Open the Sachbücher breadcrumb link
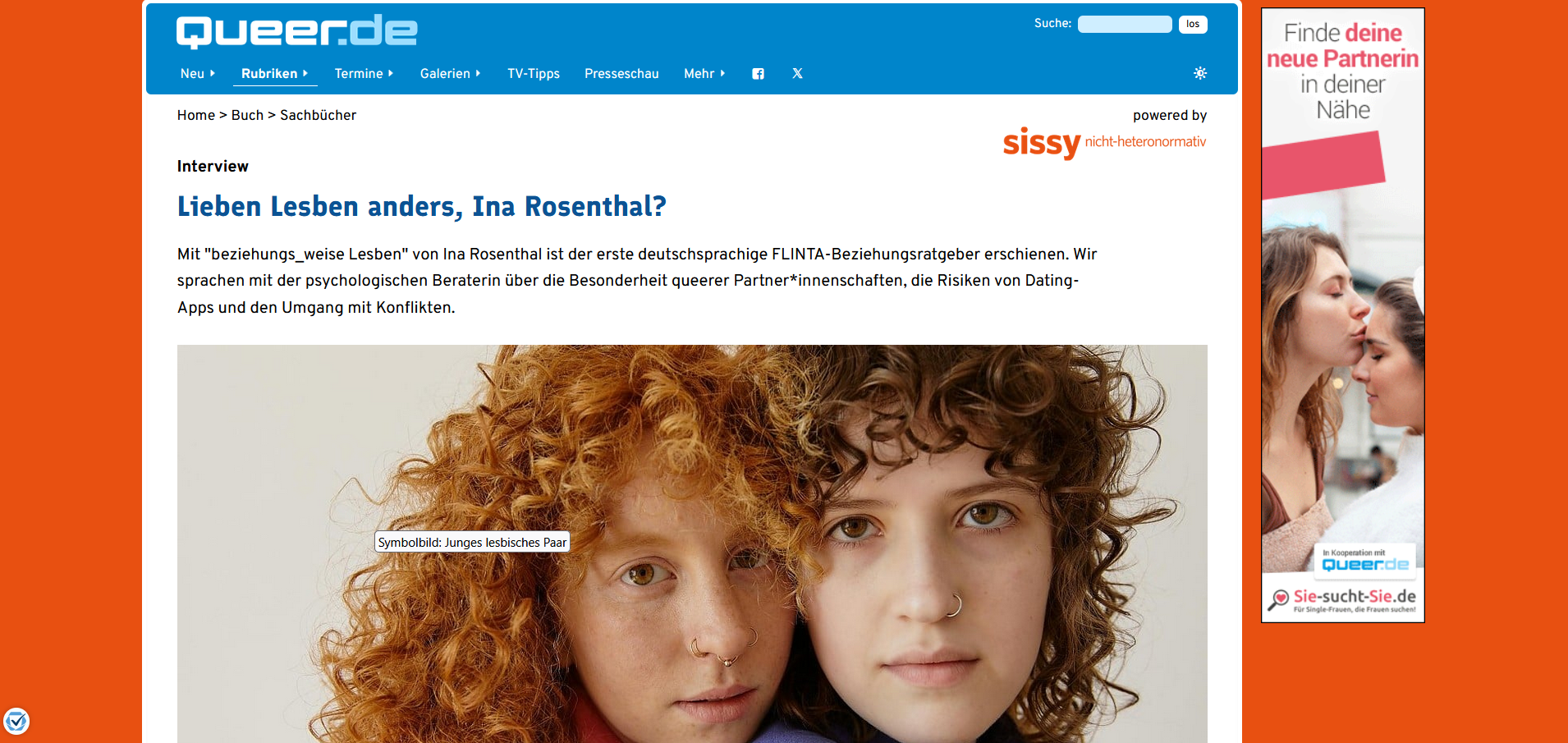This screenshot has height=743, width=1568. tap(318, 115)
